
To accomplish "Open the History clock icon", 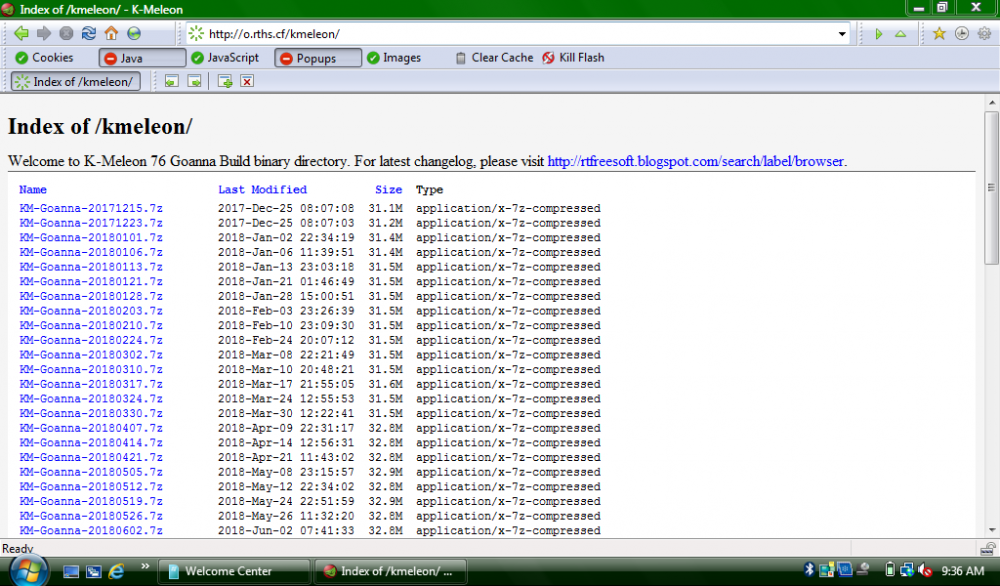I will pos(961,33).
